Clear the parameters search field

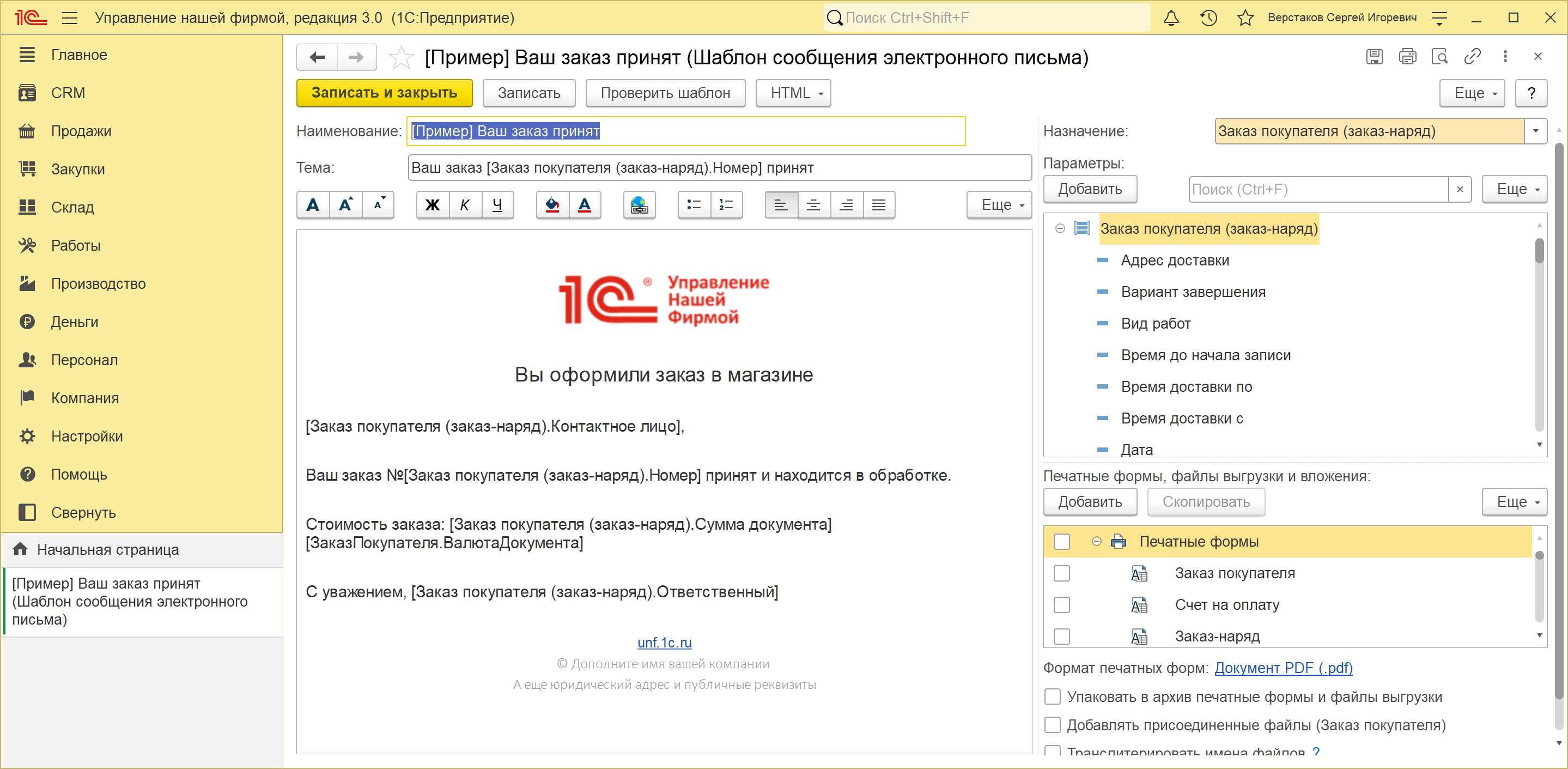coord(1460,189)
